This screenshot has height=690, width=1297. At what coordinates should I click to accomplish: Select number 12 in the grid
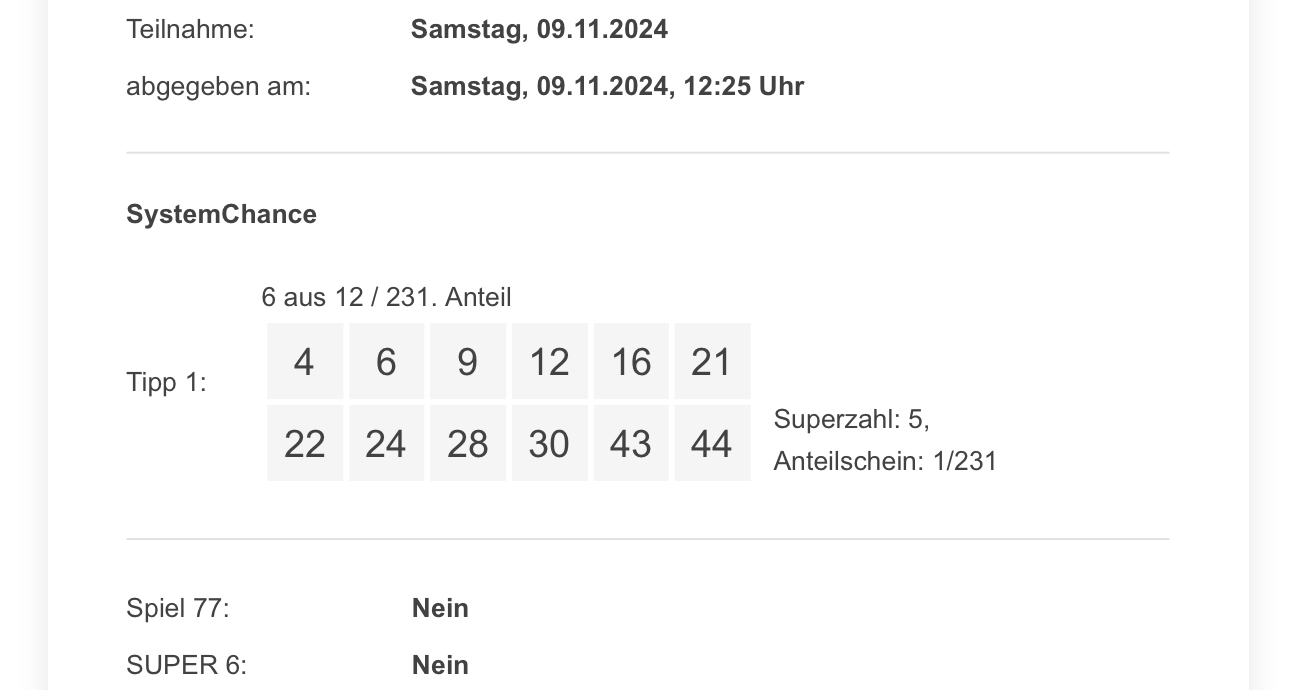[x=549, y=361]
